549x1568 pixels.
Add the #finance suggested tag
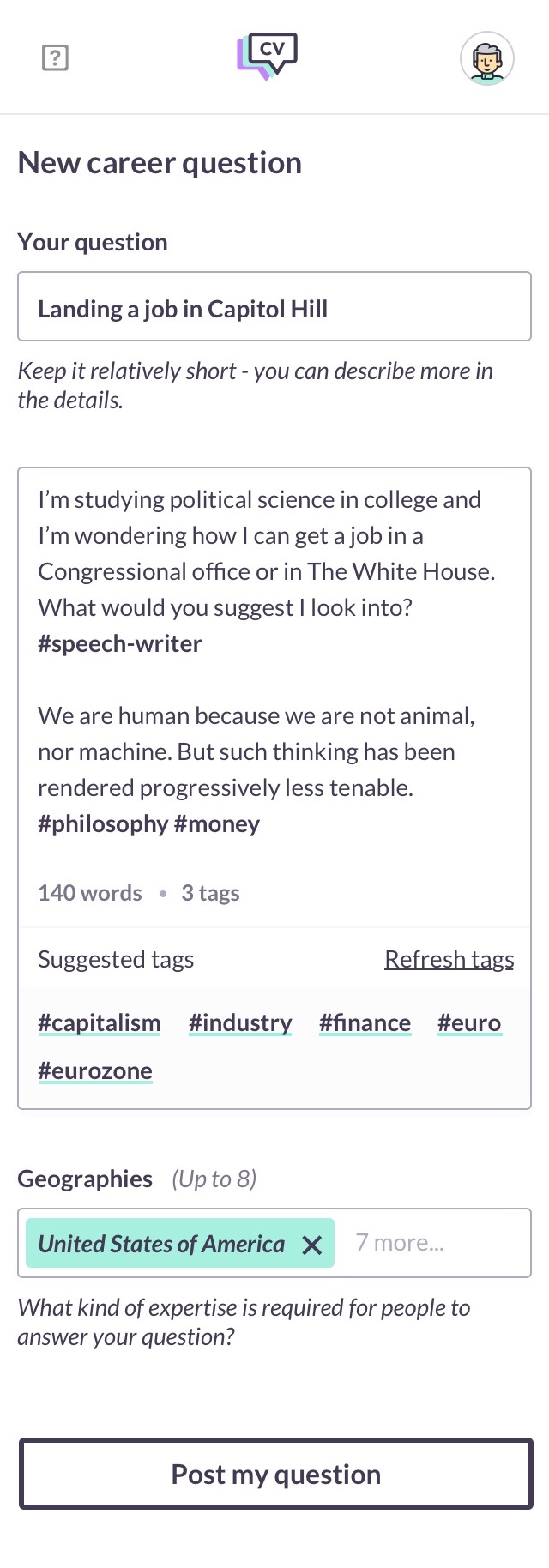[x=365, y=1022]
